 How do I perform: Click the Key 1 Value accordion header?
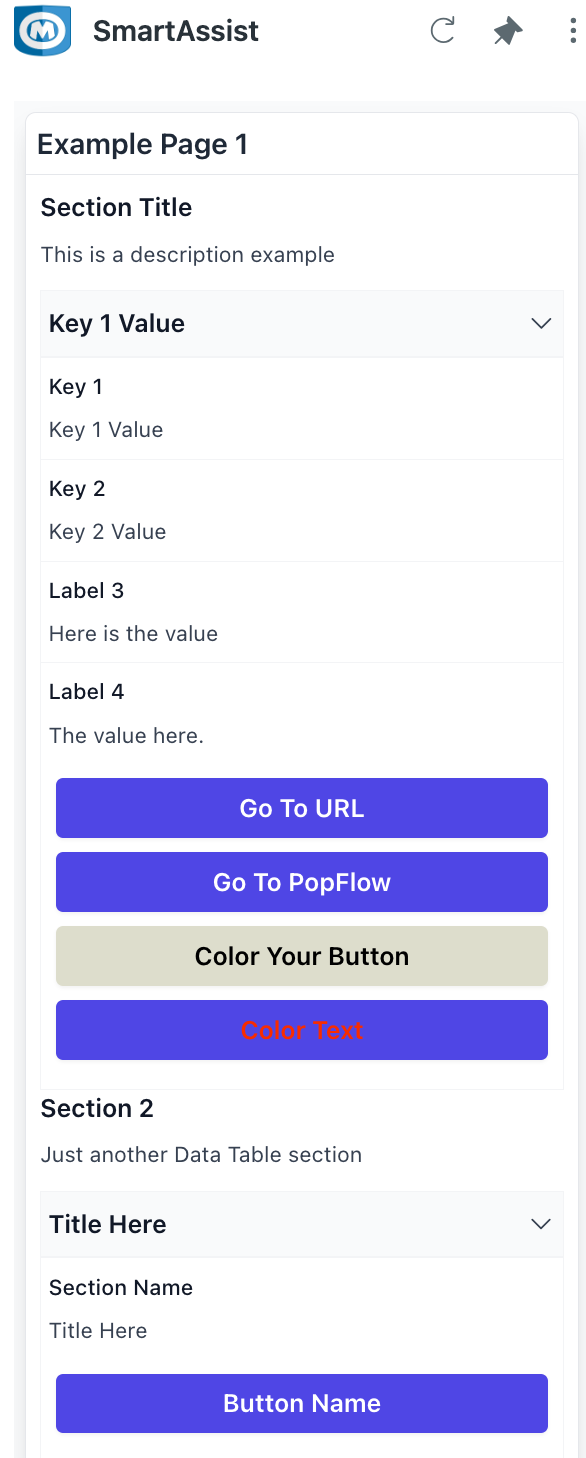[x=302, y=324]
